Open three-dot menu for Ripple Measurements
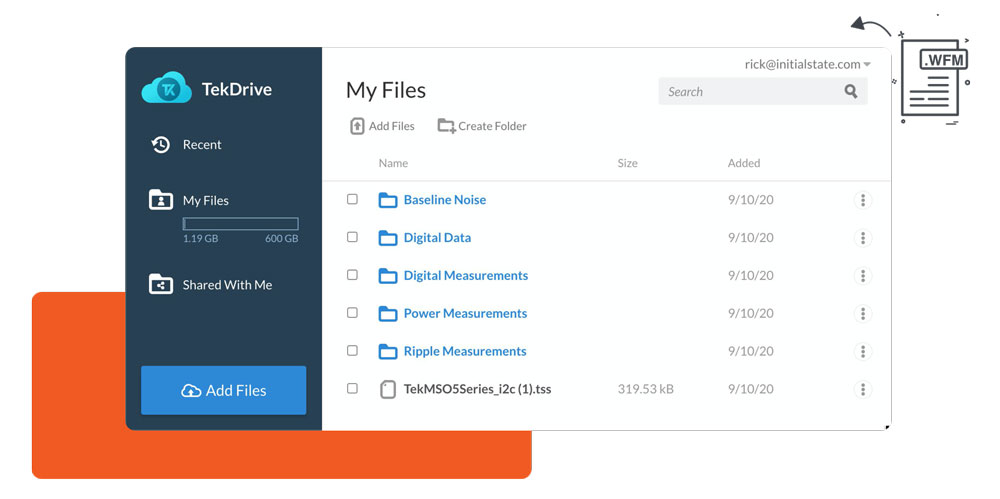1000x499 pixels. click(862, 351)
